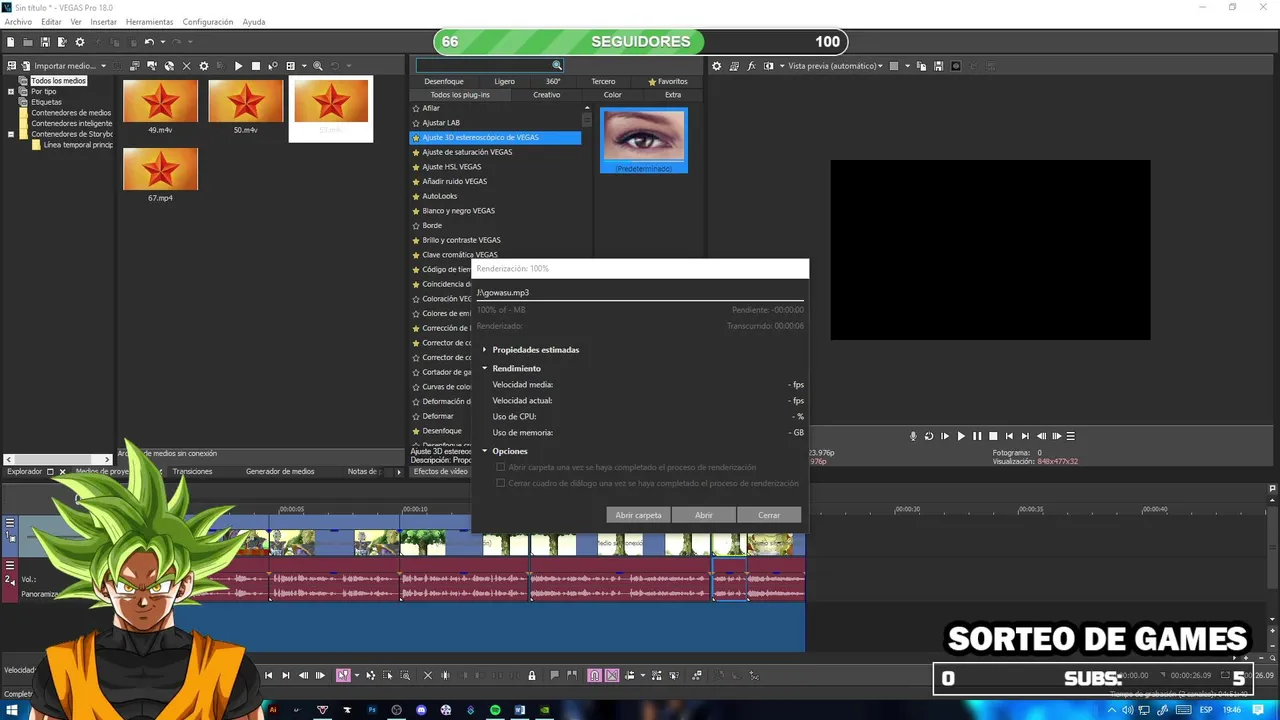Pause playback in the preview transport
Screen dimensions: 1280x720
[x=977, y=436]
